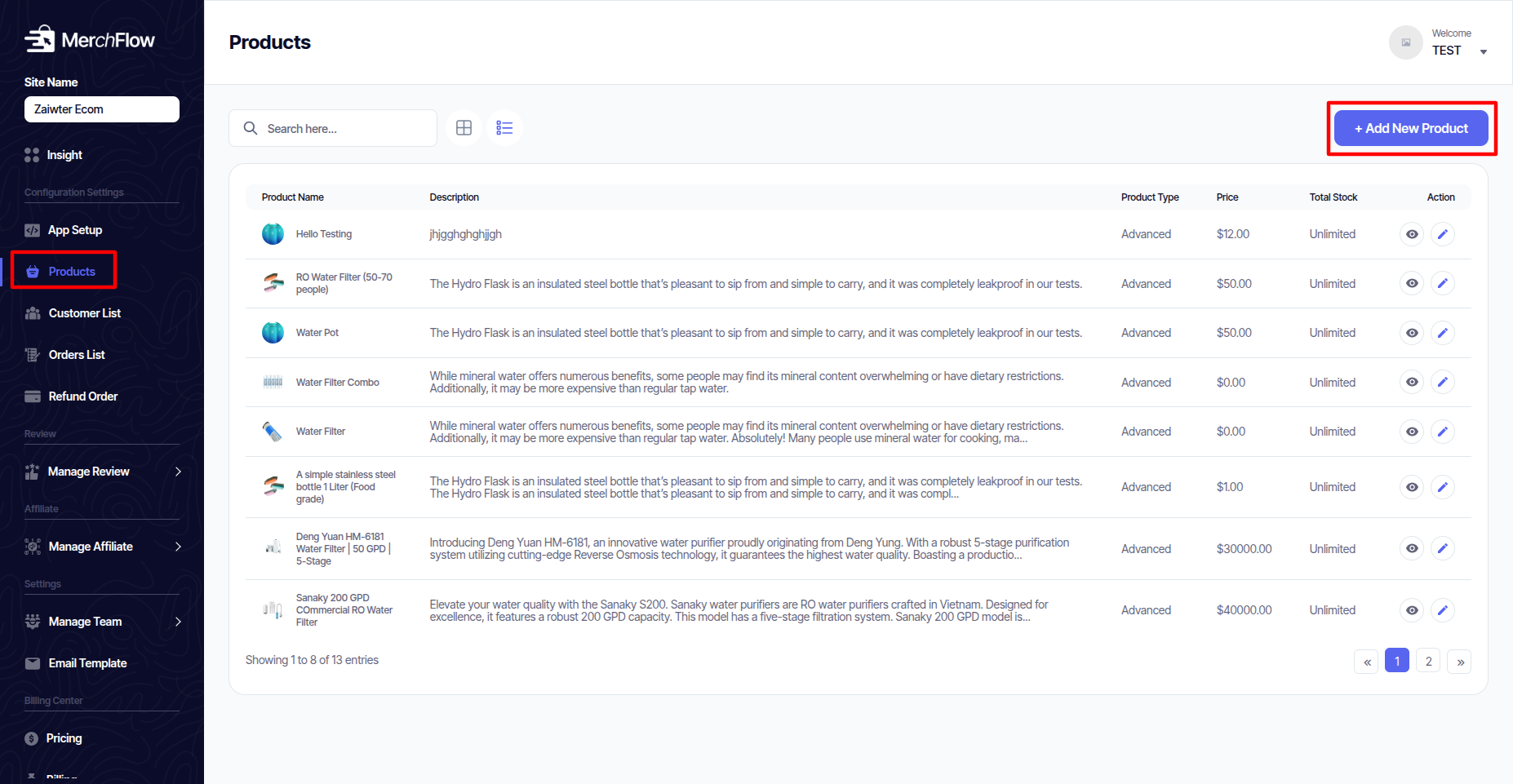Edit the Sanaky 200 GPD product
This screenshot has height=784, width=1513.
1442,610
